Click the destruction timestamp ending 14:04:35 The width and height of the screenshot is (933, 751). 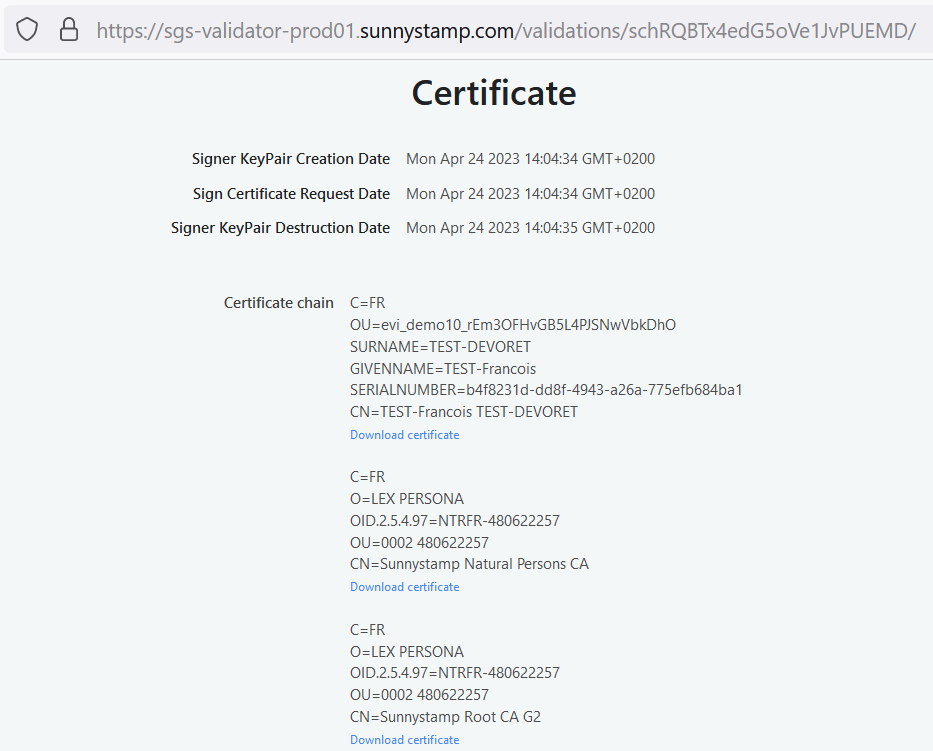click(530, 228)
